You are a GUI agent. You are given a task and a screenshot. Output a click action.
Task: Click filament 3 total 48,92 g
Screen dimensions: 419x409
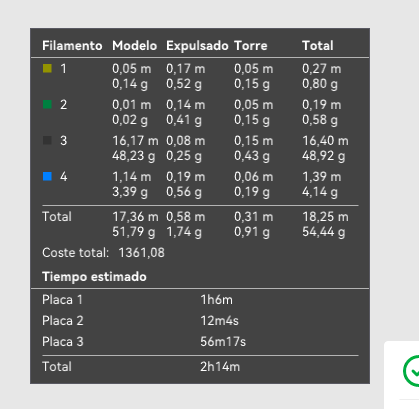click(323, 156)
